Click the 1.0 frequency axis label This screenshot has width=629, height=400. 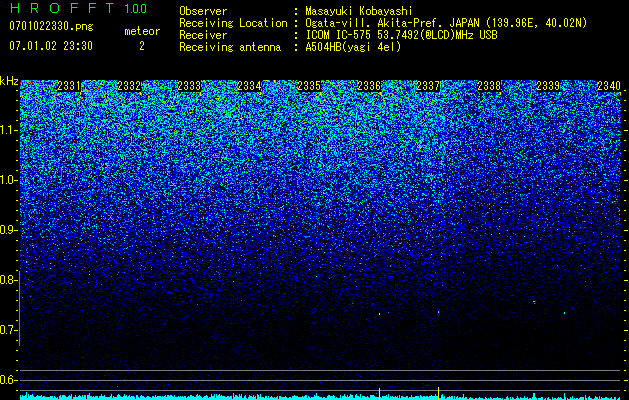(8, 180)
